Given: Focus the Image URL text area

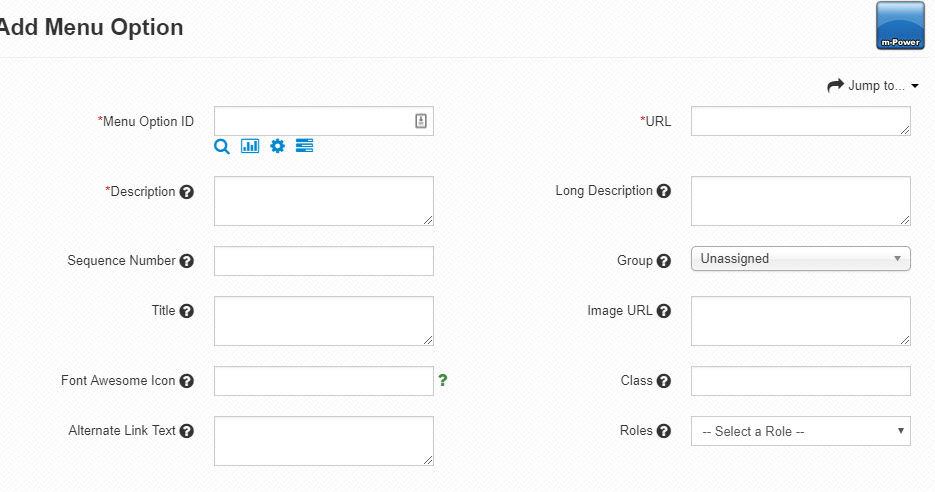Looking at the screenshot, I should pos(800,321).
